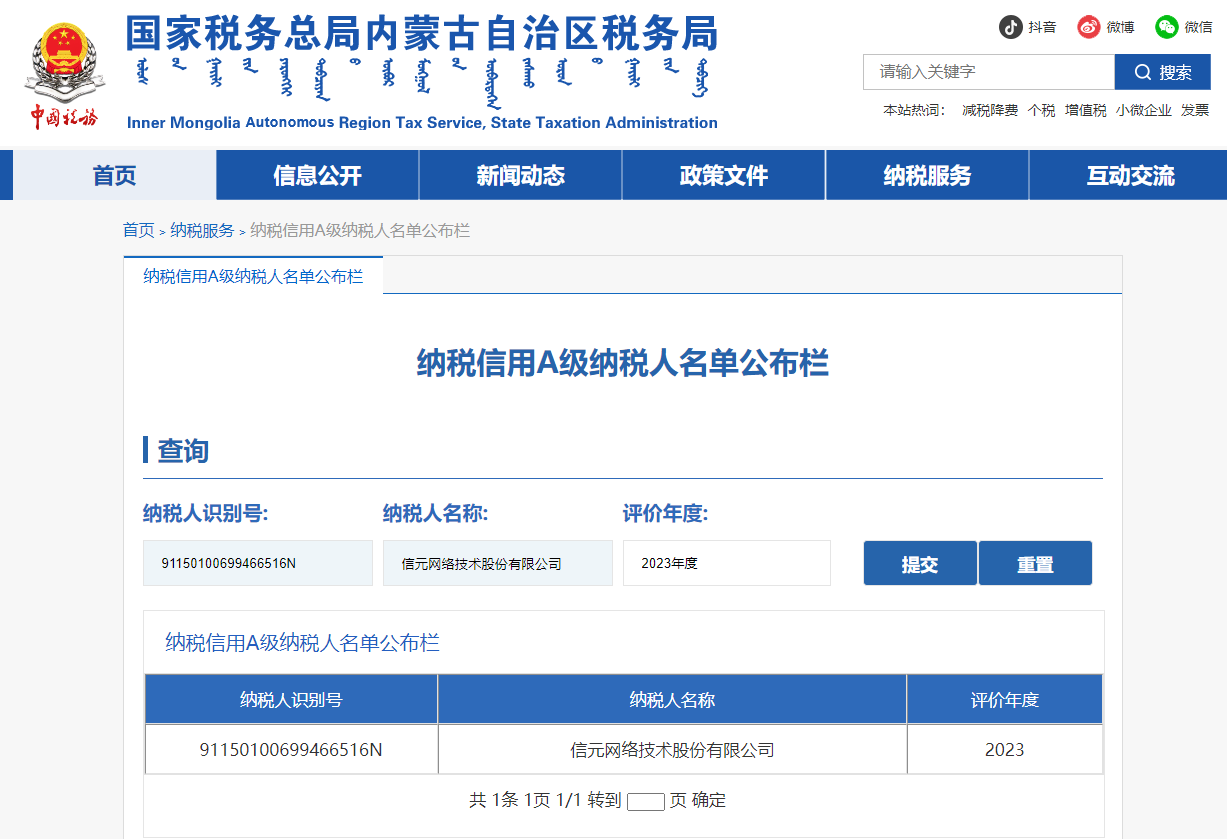Open the 评价年度 2023年度 dropdown
Screen dimensions: 1227x839
tap(726, 563)
